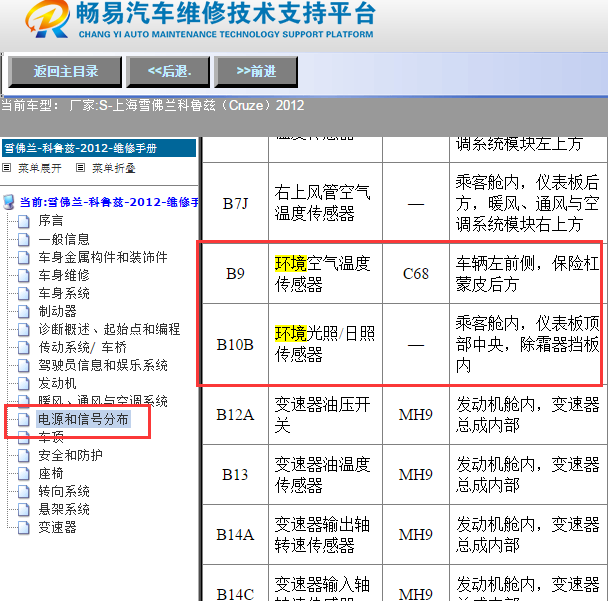The width and height of the screenshot is (608, 601).
Task: Click the page icon beside 转向系统
Action: (x=24, y=492)
